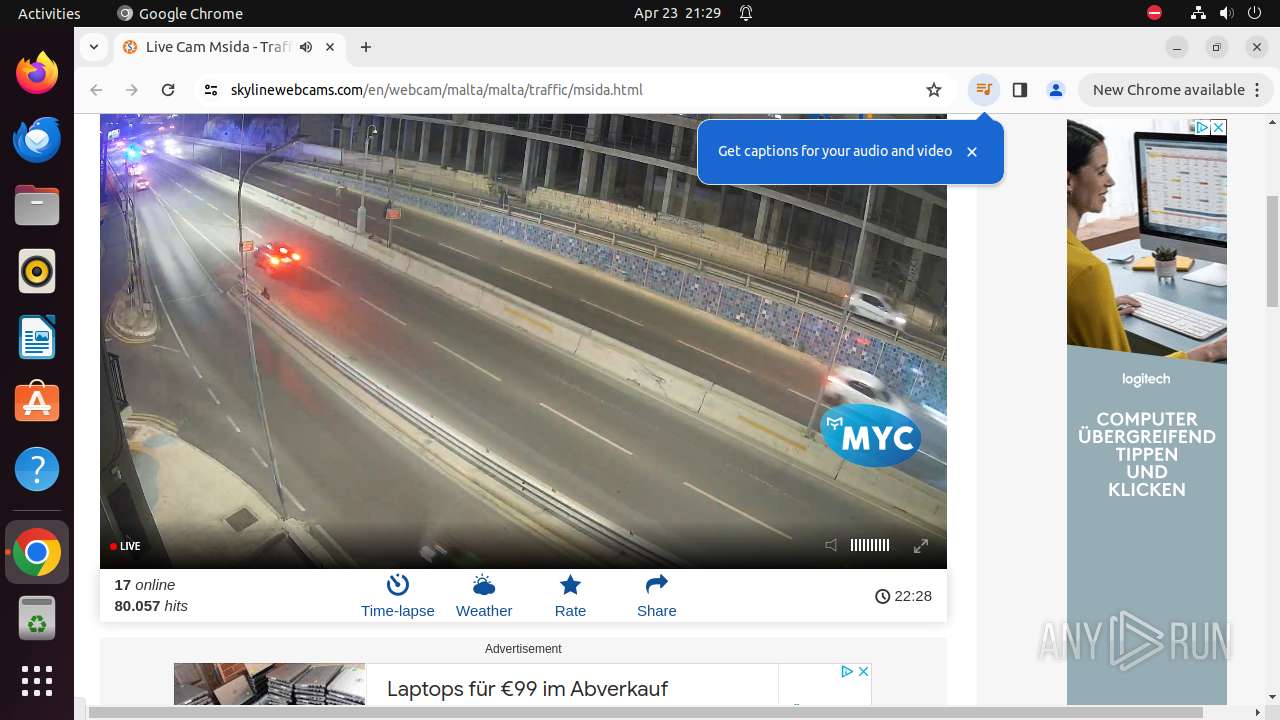Click the 22:28 local time clock
The image size is (1280, 720).
[903, 596]
